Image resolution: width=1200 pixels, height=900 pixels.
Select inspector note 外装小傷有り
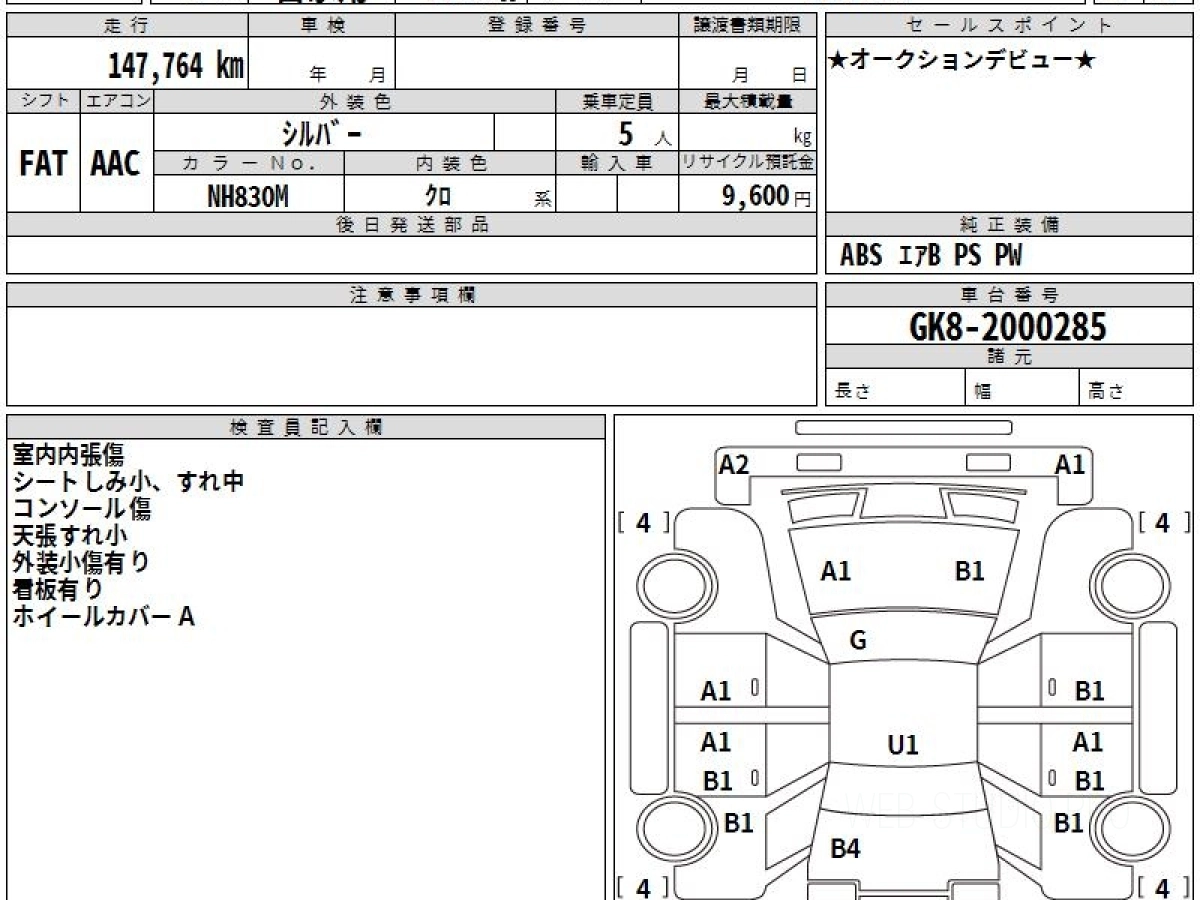click(81, 562)
